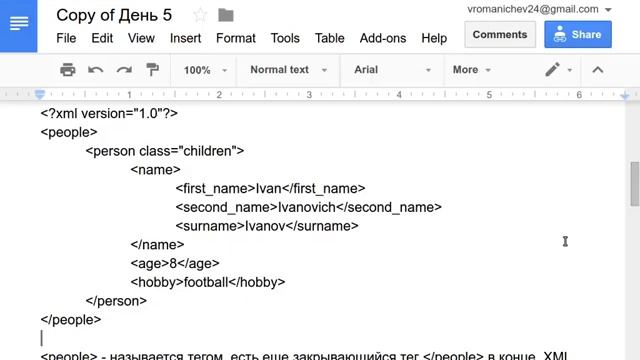Viewport: 640px width, 360px height.
Task: Click the left indent marker on ruler
Action: [40, 95]
